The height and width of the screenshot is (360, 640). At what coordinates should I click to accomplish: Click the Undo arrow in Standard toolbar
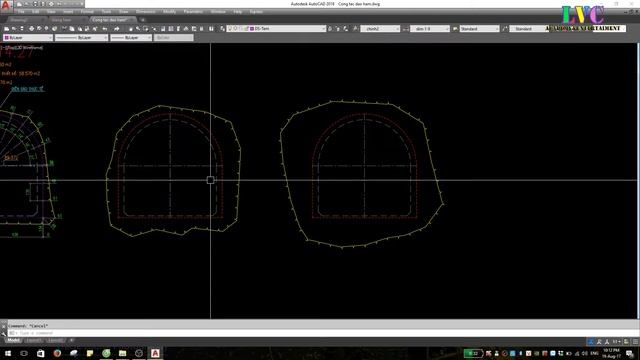104,29
